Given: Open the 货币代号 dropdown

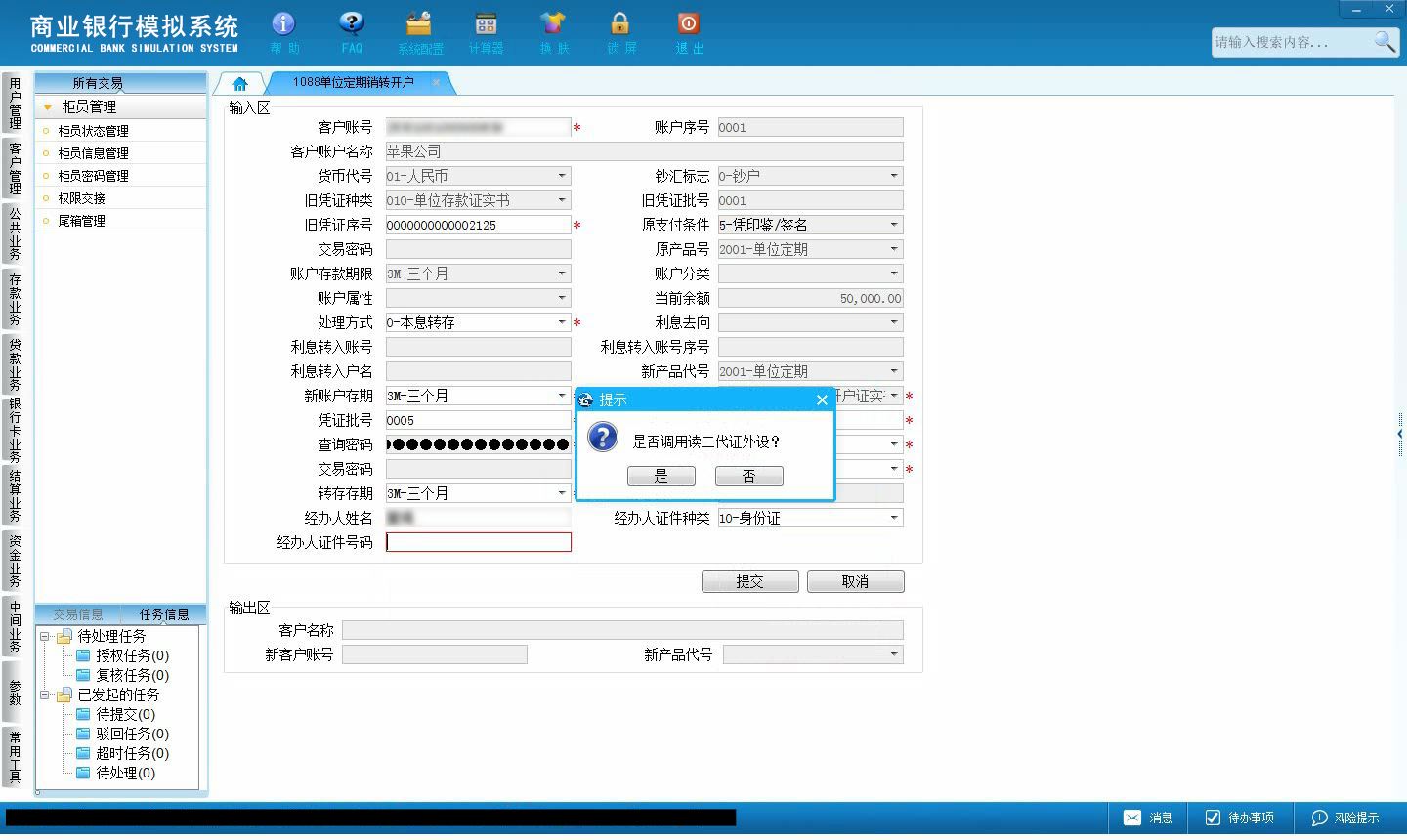Looking at the screenshot, I should [562, 176].
